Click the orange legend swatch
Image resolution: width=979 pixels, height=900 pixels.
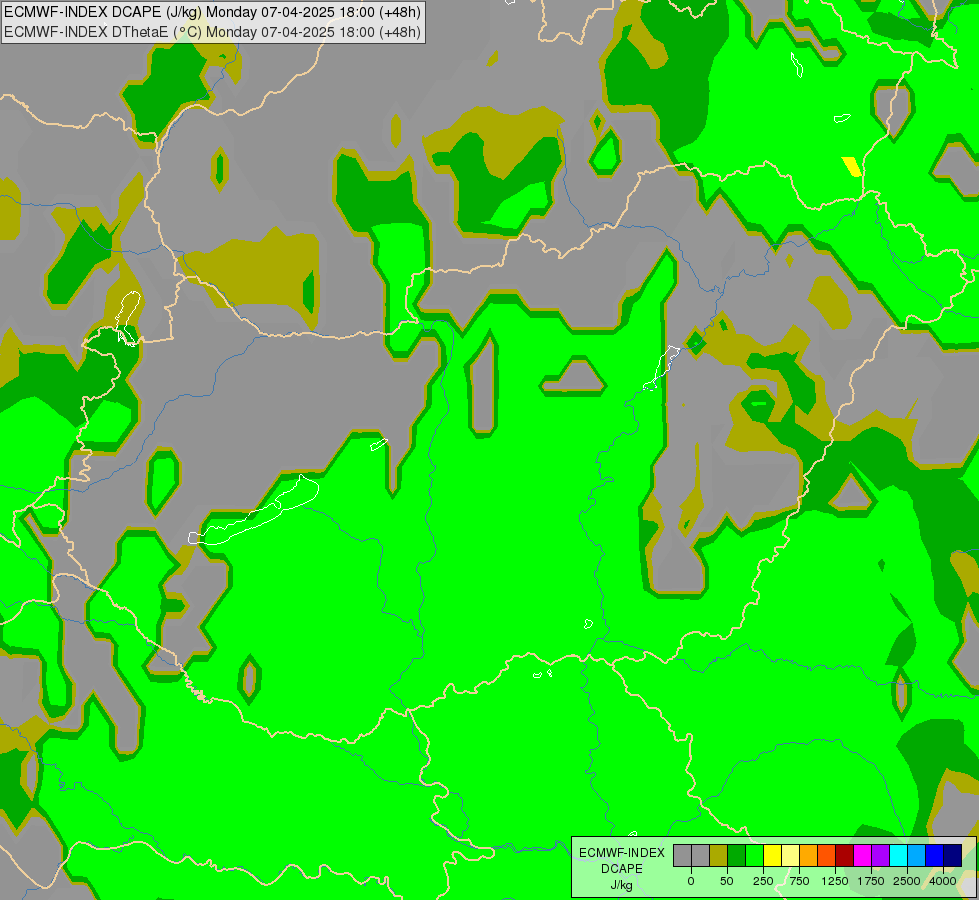[x=809, y=855]
